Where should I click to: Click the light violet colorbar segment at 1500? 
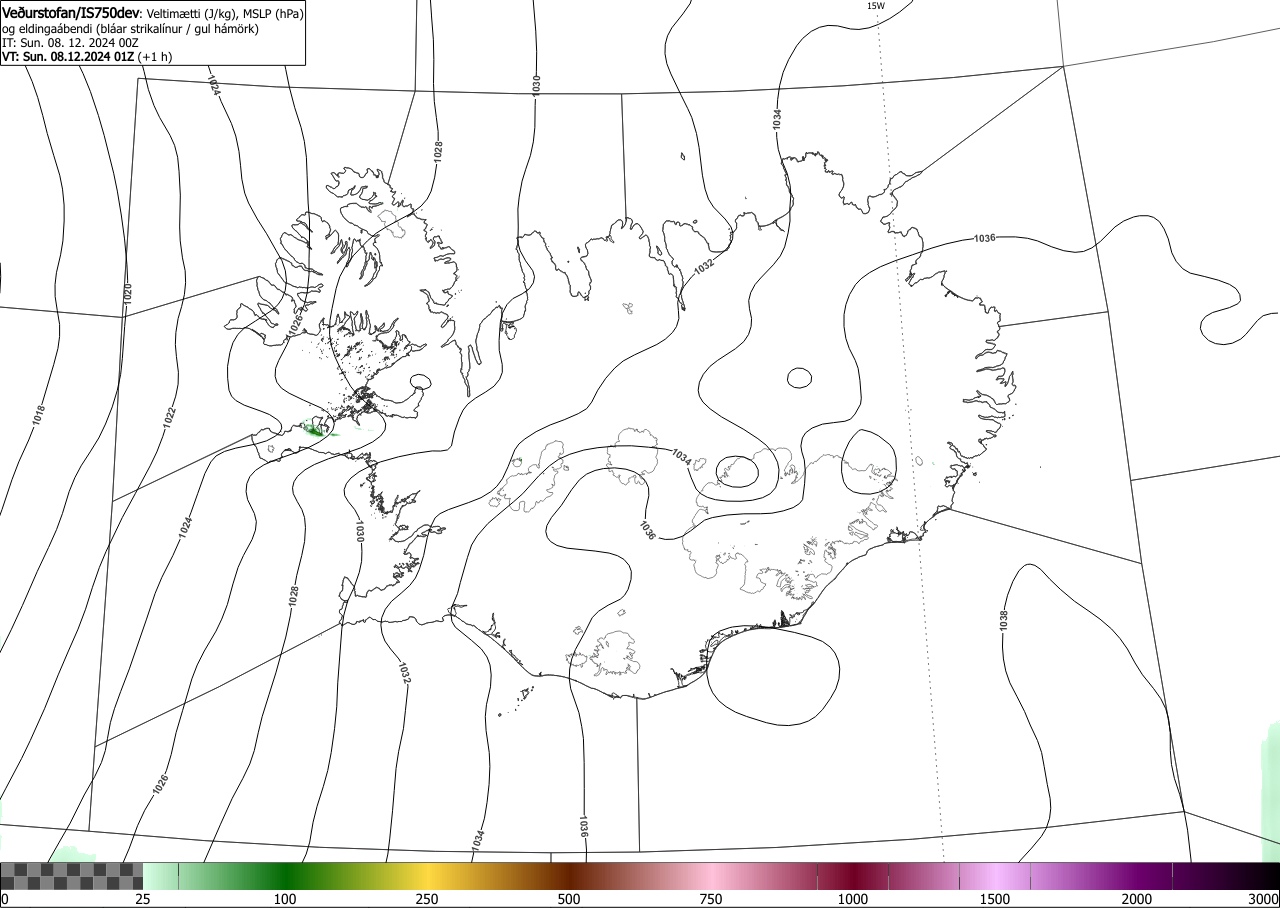(995, 876)
